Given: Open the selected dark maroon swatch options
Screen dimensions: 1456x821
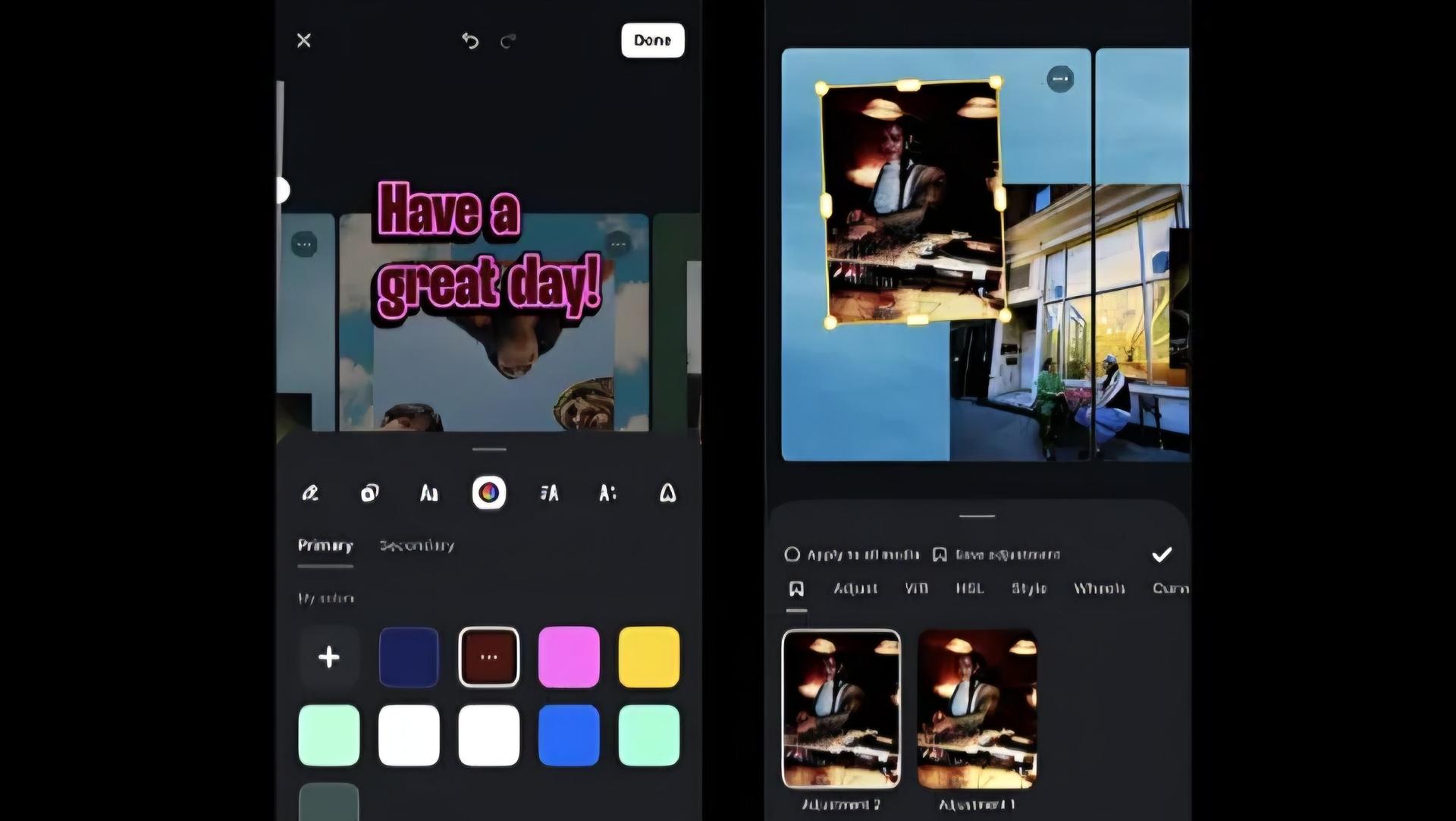Looking at the screenshot, I should tap(489, 657).
